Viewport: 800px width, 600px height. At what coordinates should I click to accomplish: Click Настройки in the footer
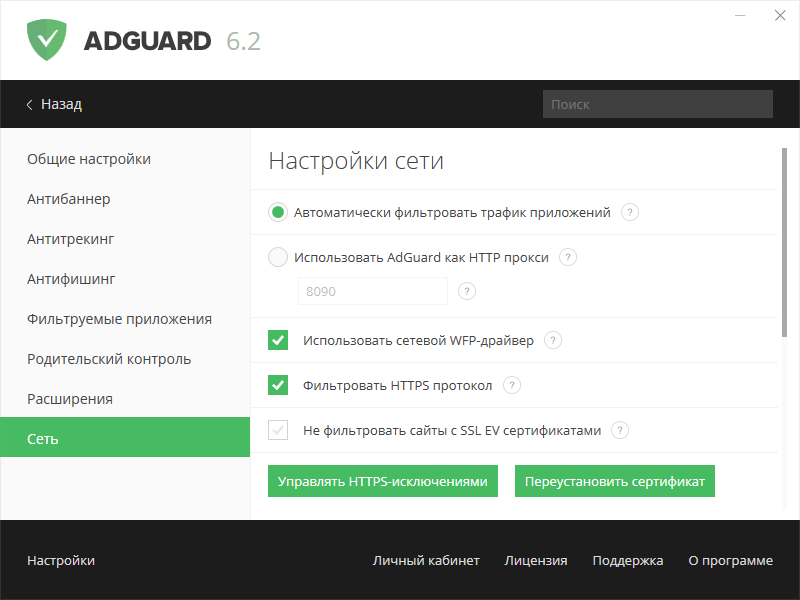coord(61,560)
